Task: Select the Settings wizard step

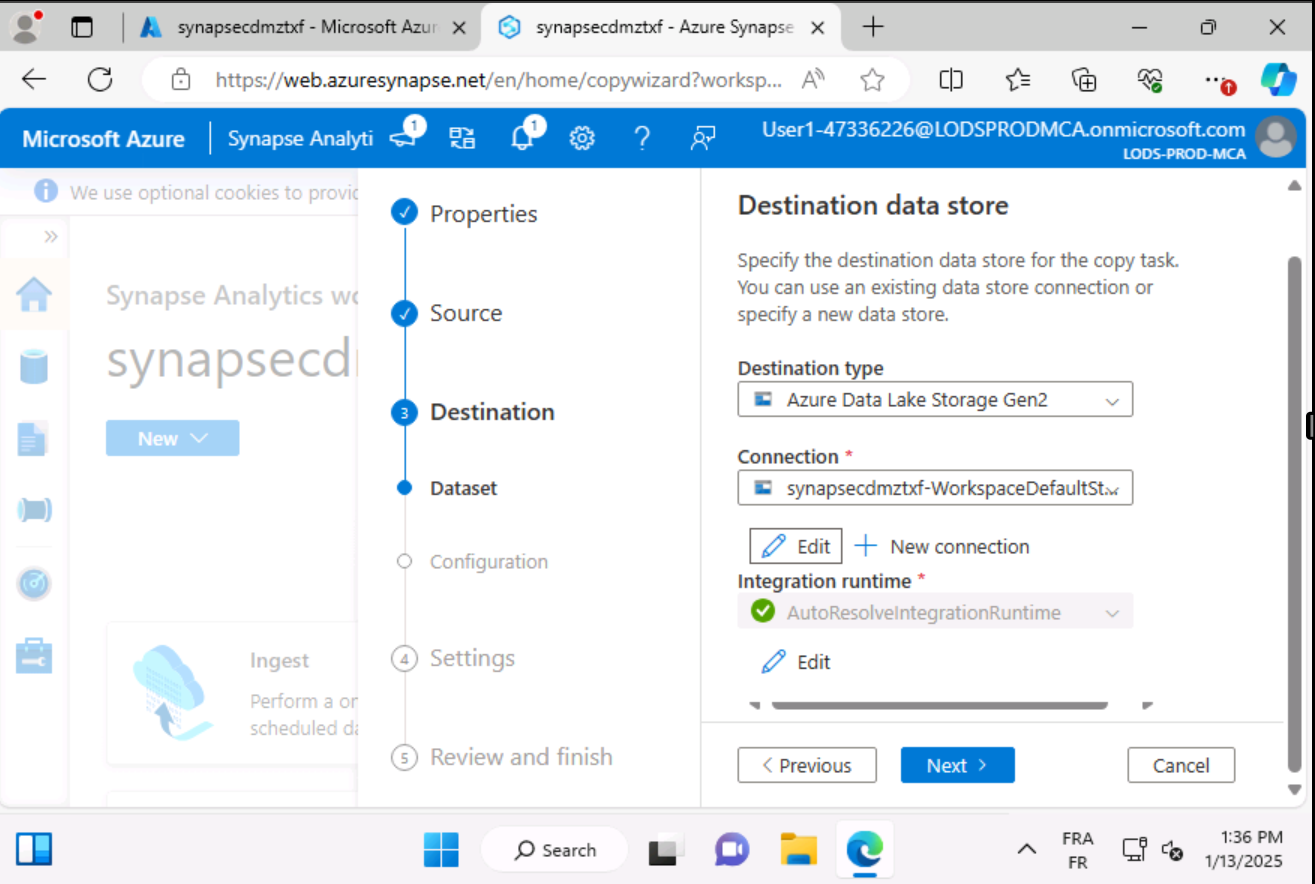Action: [x=472, y=659]
